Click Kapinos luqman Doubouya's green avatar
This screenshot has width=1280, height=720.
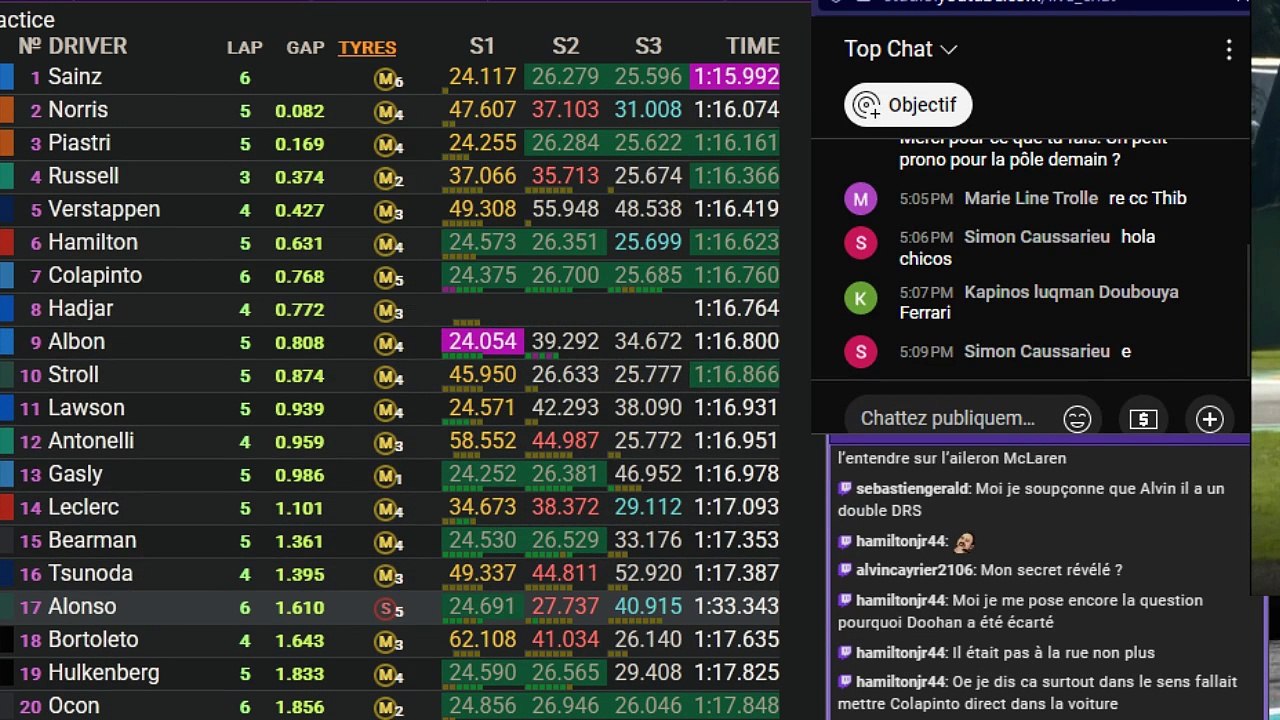pos(860,297)
